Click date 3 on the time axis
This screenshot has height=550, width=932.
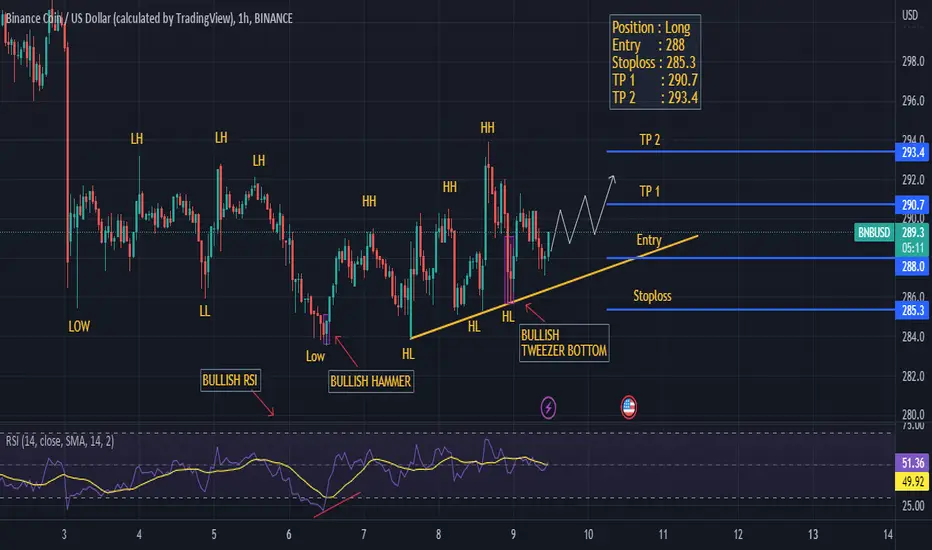[64, 534]
